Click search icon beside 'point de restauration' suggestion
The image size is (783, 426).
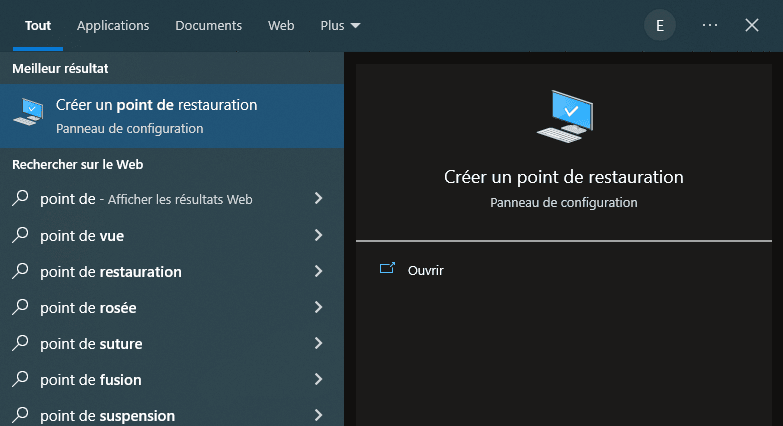(20, 271)
